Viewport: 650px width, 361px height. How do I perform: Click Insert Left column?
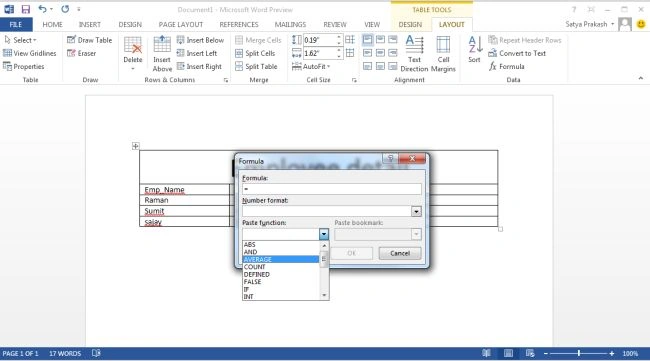coord(197,53)
